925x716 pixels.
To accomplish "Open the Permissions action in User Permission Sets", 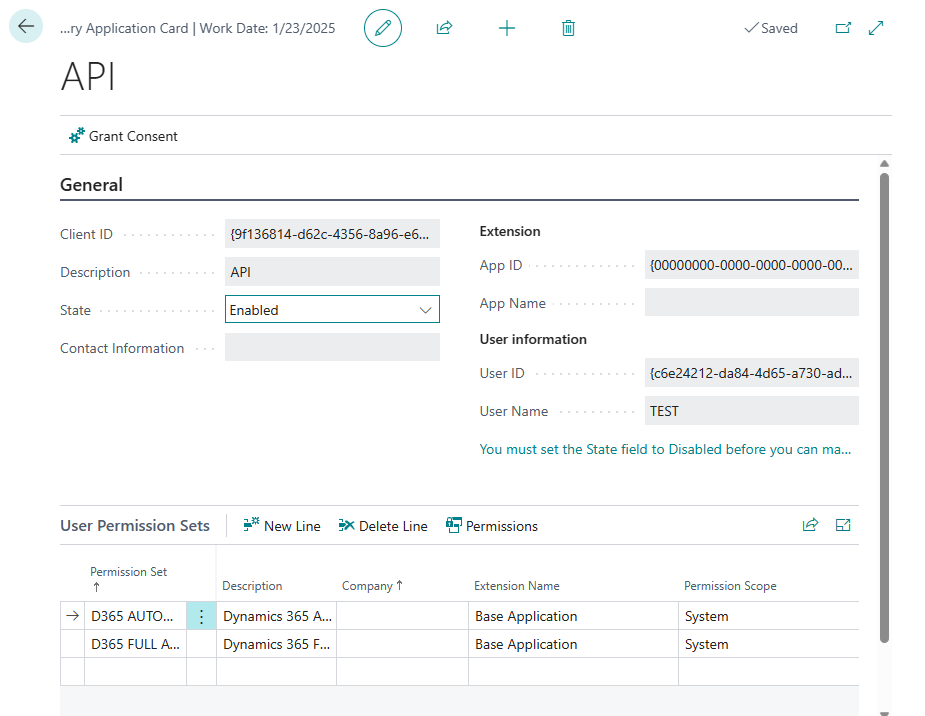I will pos(492,525).
